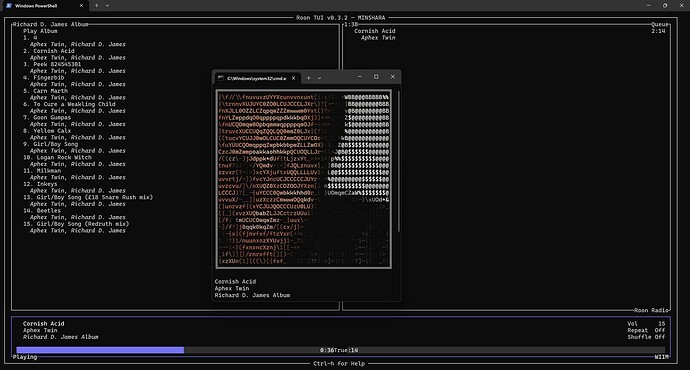Select track 8. Yellow Calx

[x=47, y=131]
